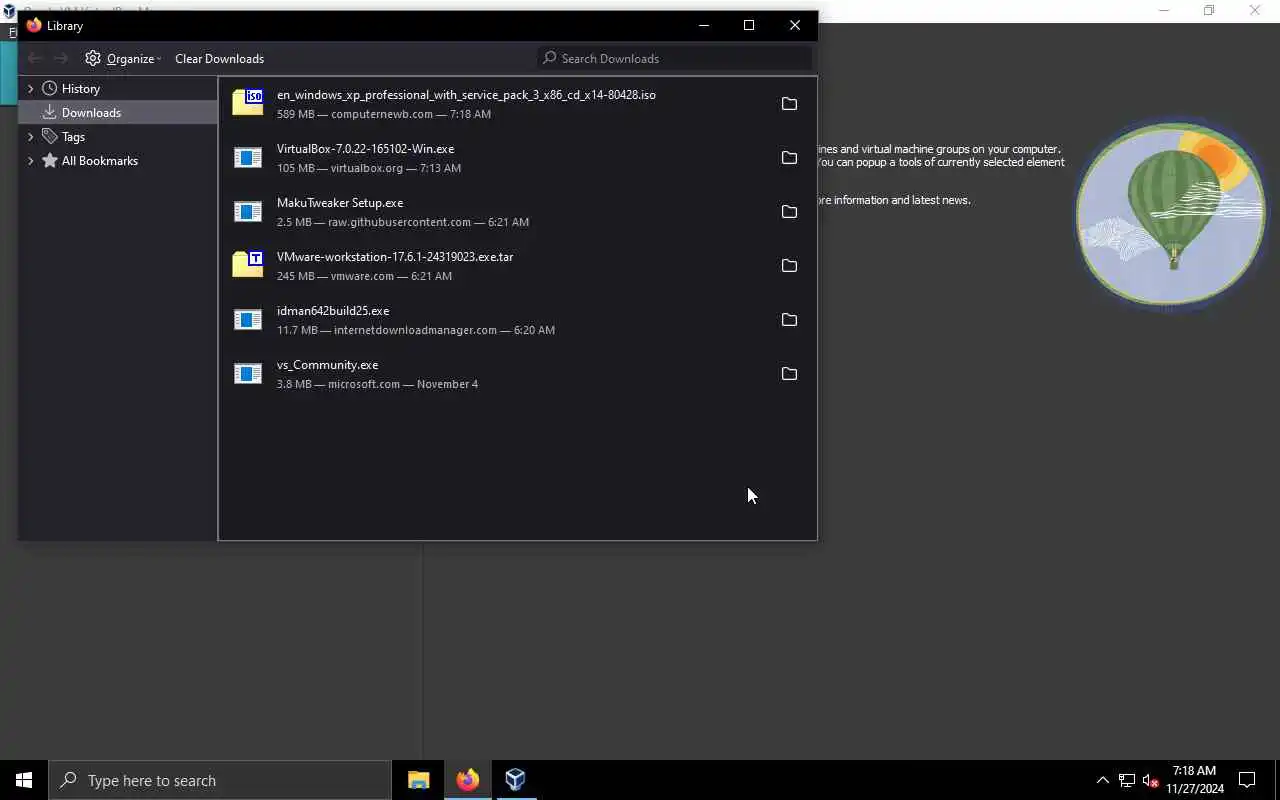The width and height of the screenshot is (1280, 800).
Task: Close the Library window
Action: (795, 25)
